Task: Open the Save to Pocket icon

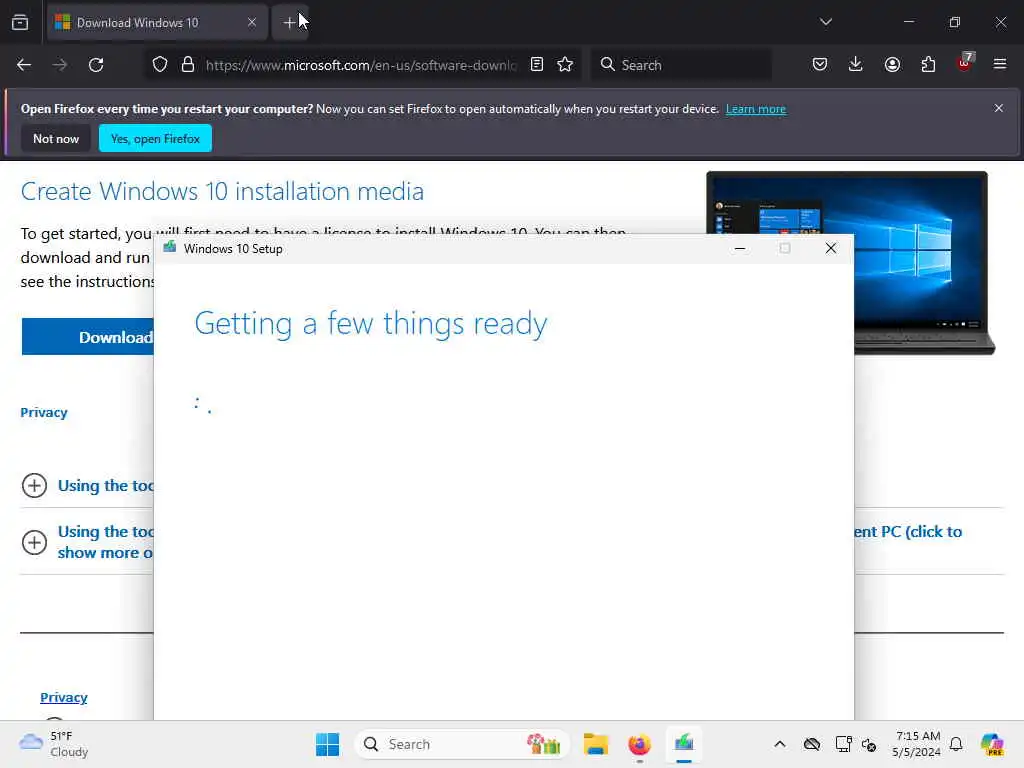Action: click(x=820, y=64)
